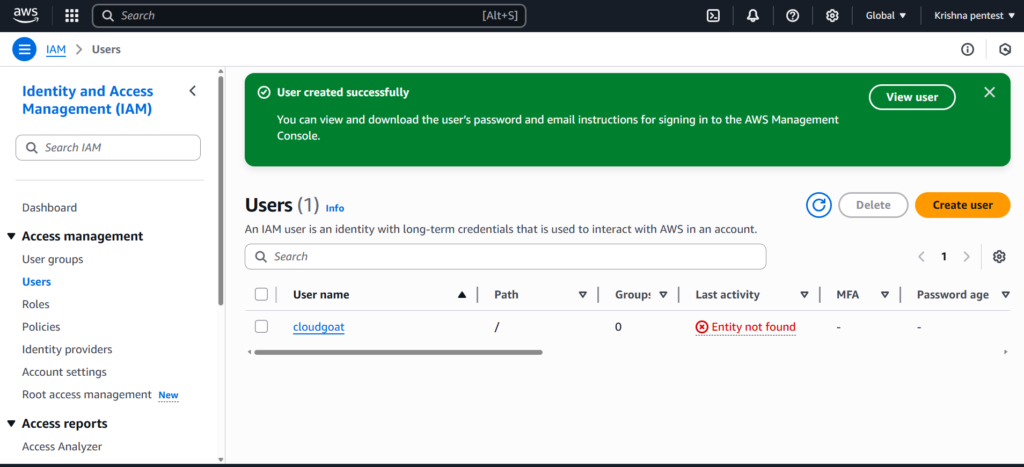Go to Roles in sidebar

[x=36, y=304]
